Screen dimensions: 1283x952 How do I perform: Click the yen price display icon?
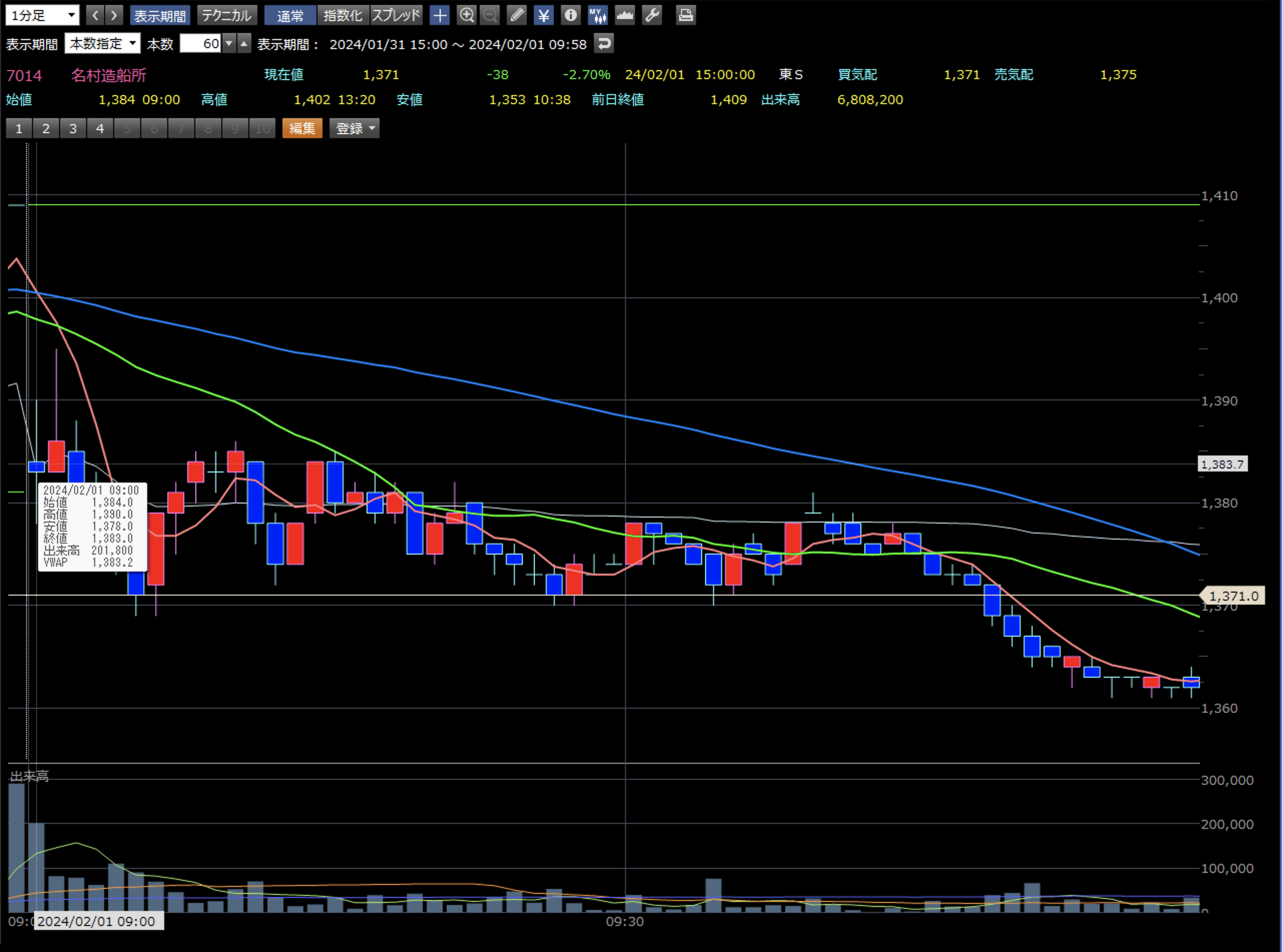click(x=543, y=16)
